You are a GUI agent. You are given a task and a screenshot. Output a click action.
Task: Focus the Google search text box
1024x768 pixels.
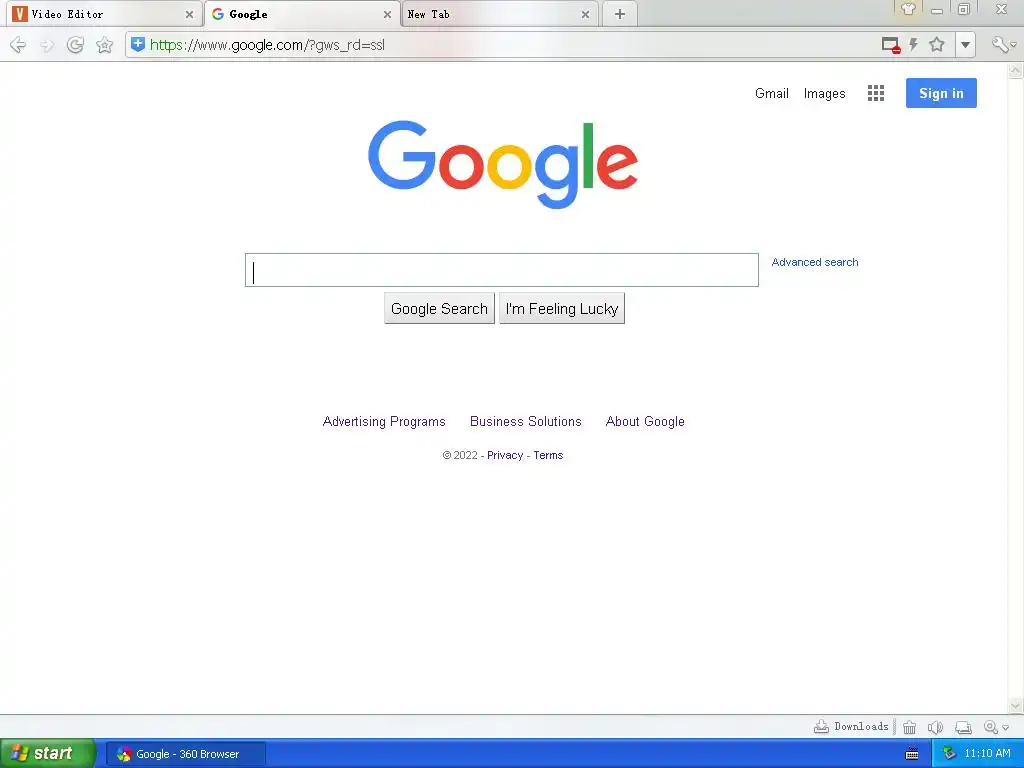tap(502, 270)
